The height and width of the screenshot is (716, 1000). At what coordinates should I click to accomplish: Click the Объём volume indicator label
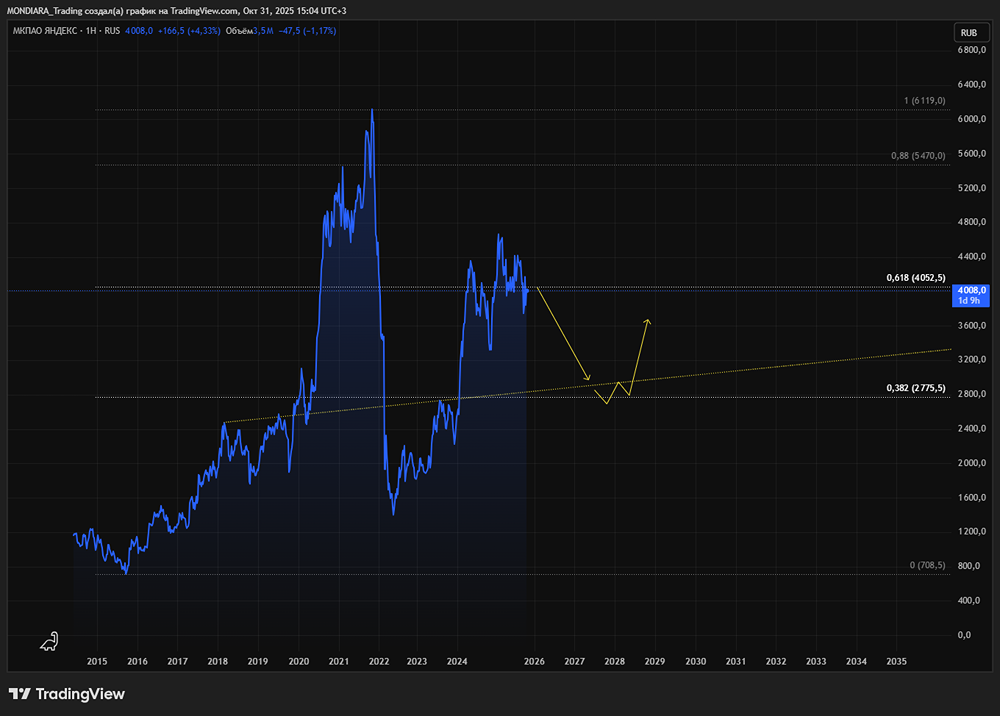[x=239, y=31]
